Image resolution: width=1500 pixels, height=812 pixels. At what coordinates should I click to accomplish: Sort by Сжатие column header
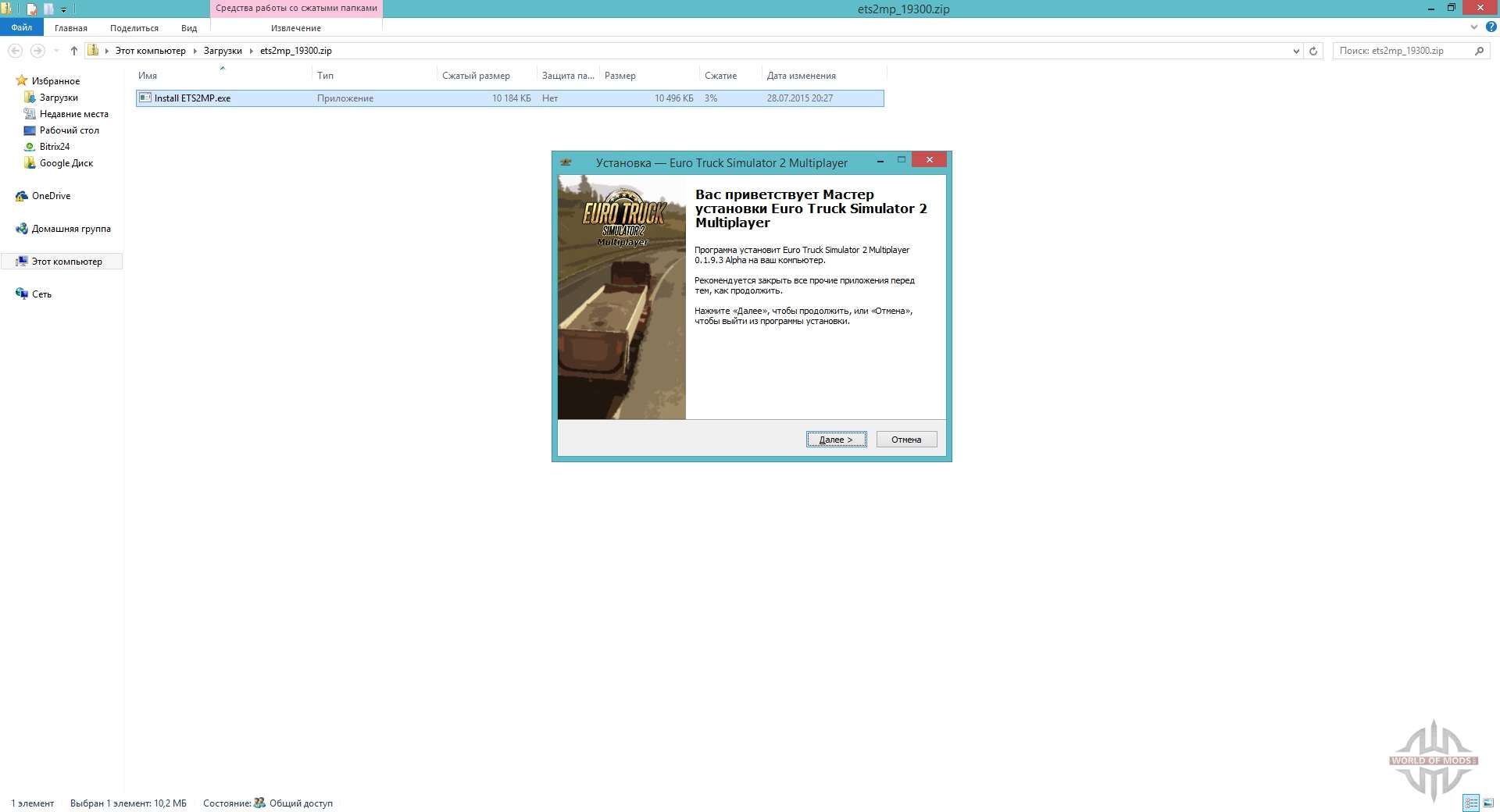click(x=730, y=76)
